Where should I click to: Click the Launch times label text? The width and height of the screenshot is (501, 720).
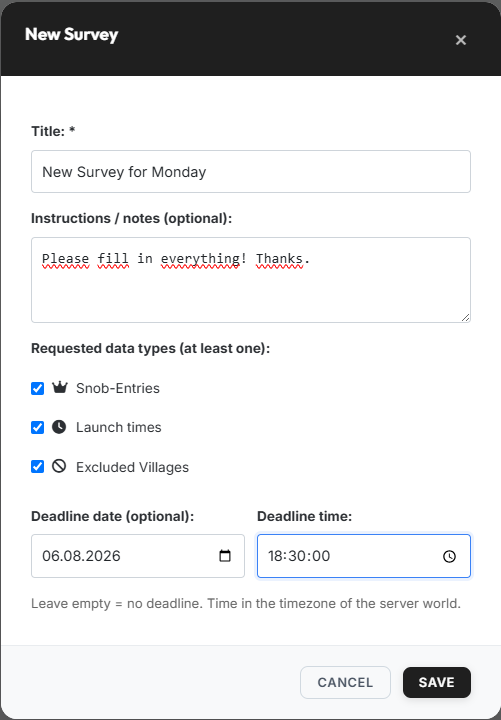[119, 428]
